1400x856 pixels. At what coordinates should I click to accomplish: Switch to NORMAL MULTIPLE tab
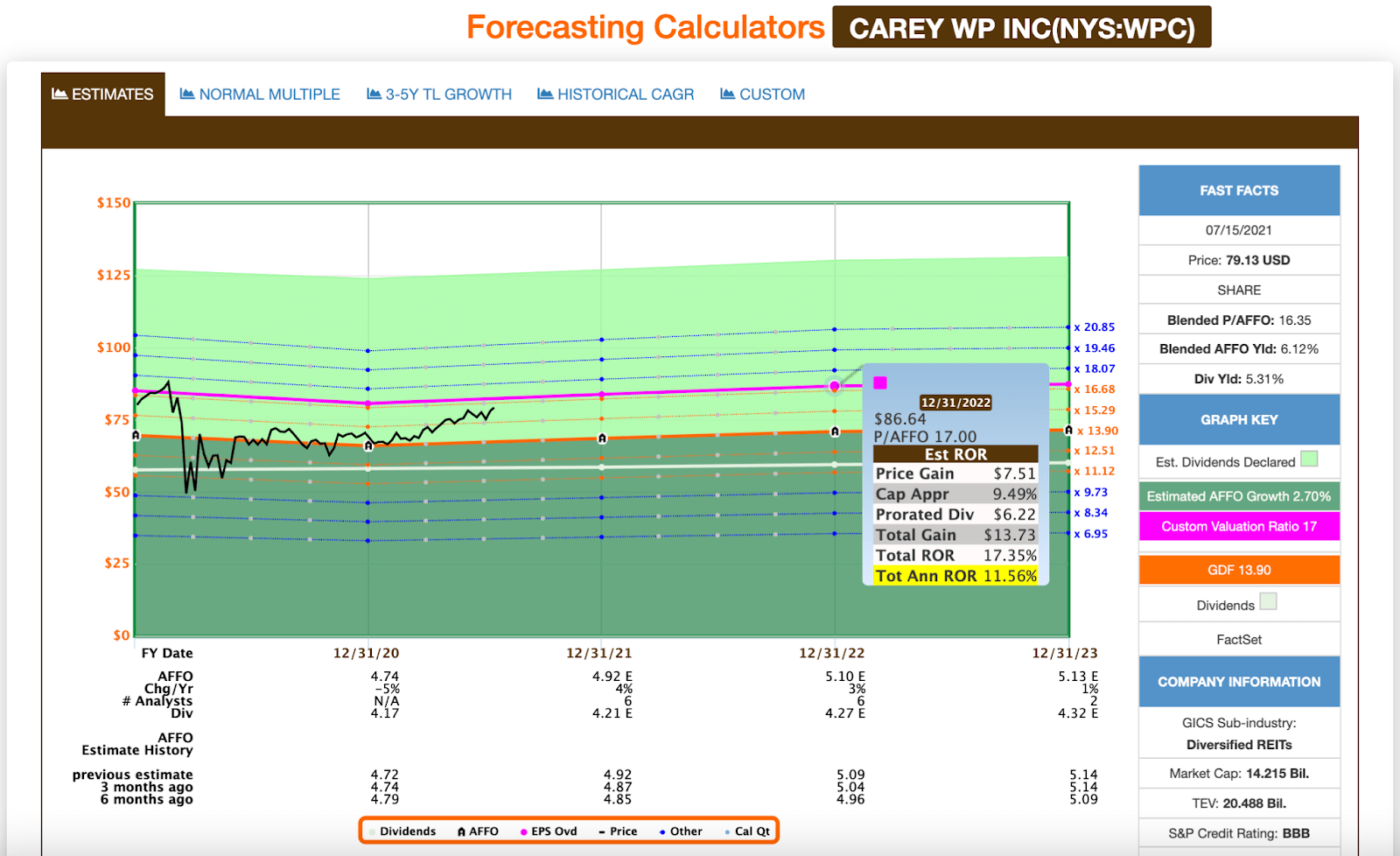(x=260, y=94)
